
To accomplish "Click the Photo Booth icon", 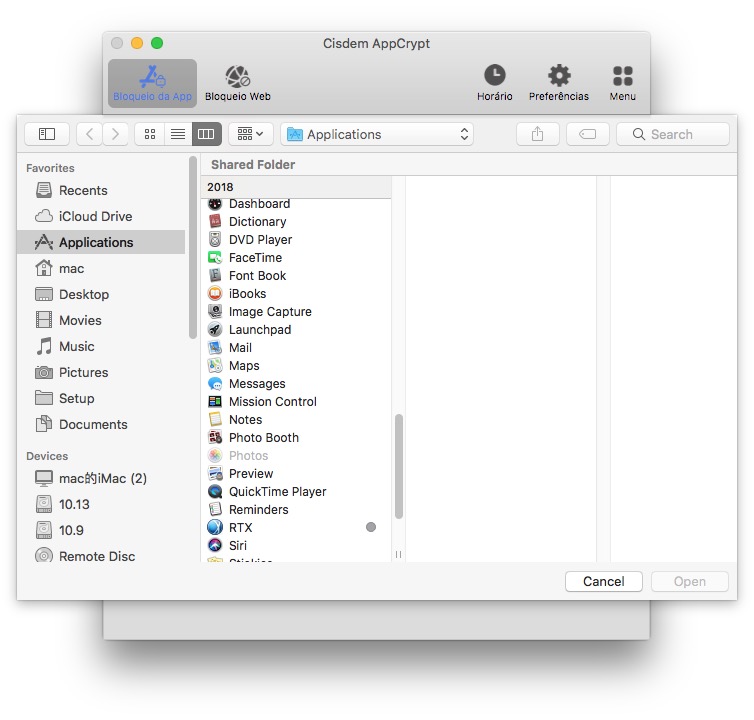I will coord(215,438).
